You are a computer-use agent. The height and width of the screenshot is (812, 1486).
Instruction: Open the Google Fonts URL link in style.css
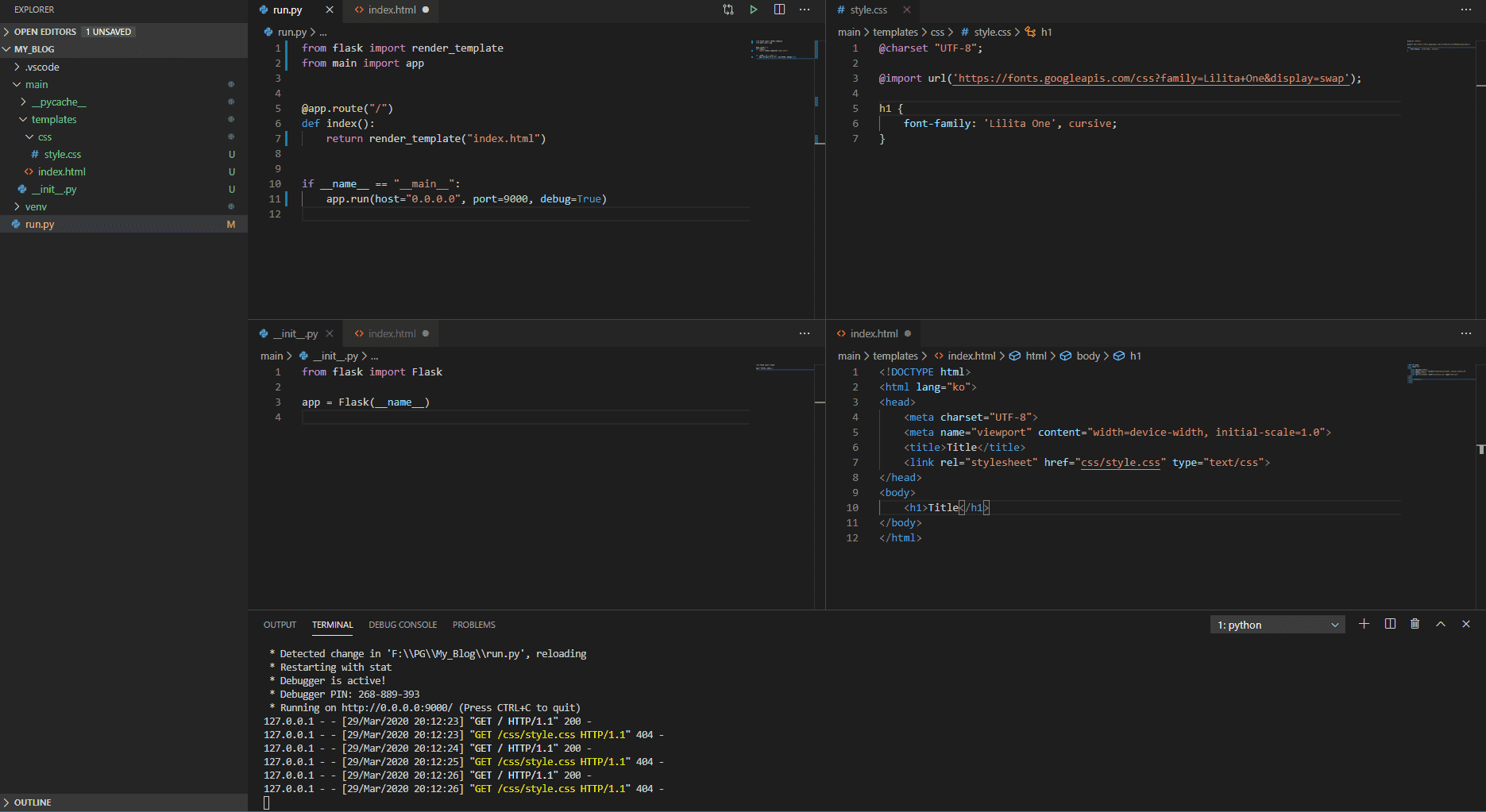click(x=1152, y=79)
